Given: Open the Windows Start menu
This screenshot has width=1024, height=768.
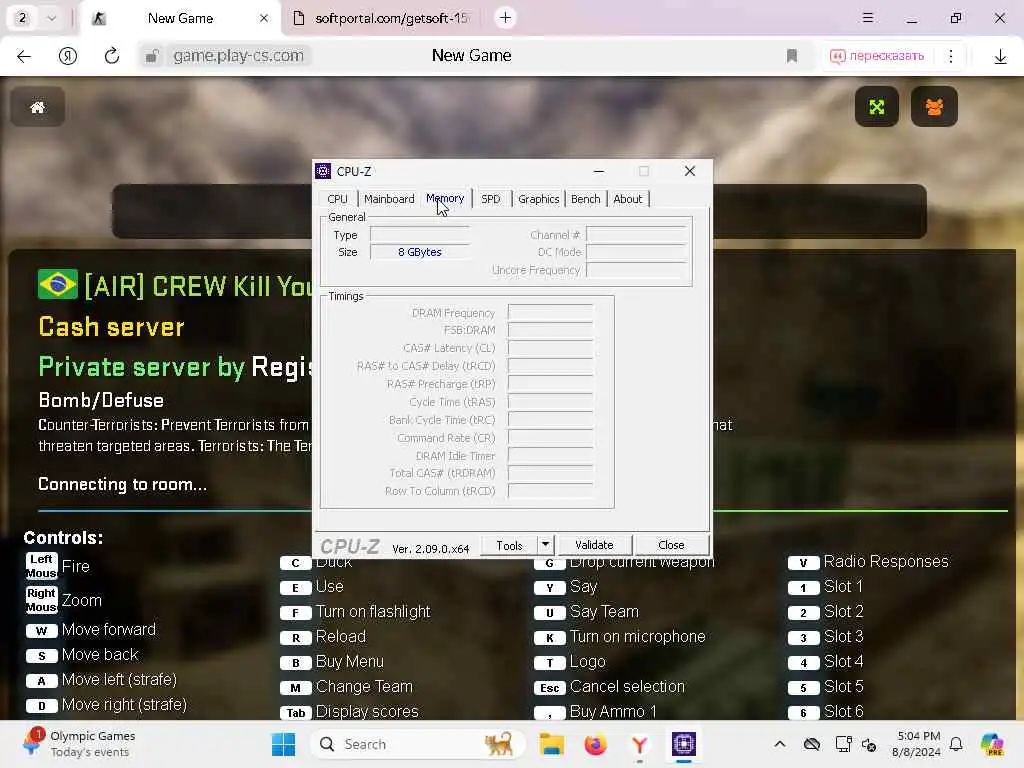Looking at the screenshot, I should [283, 744].
